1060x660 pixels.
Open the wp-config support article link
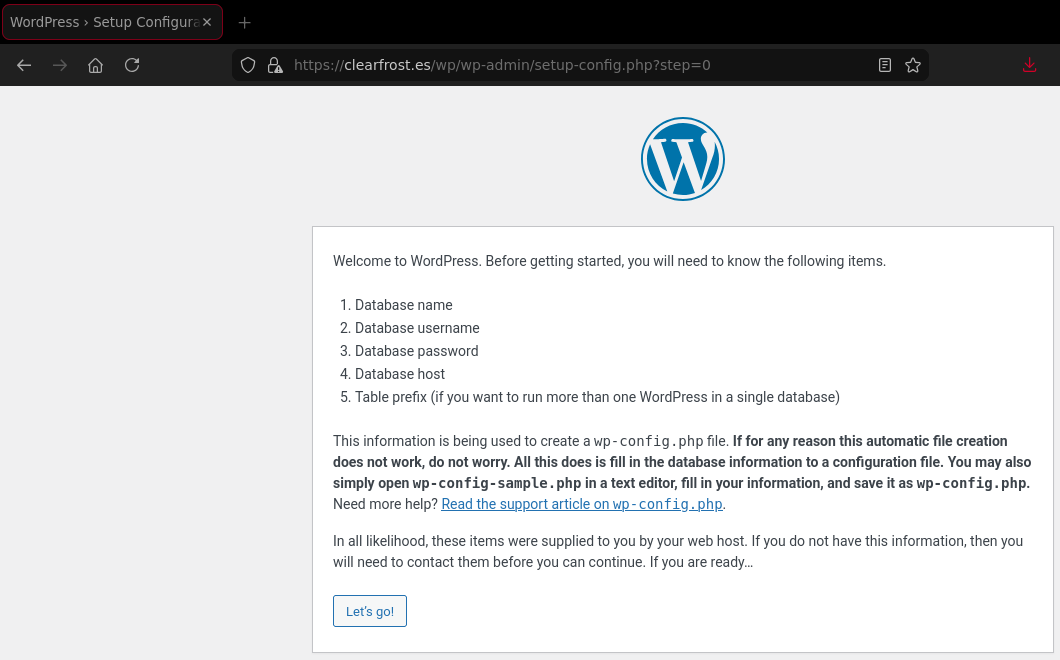[581, 504]
